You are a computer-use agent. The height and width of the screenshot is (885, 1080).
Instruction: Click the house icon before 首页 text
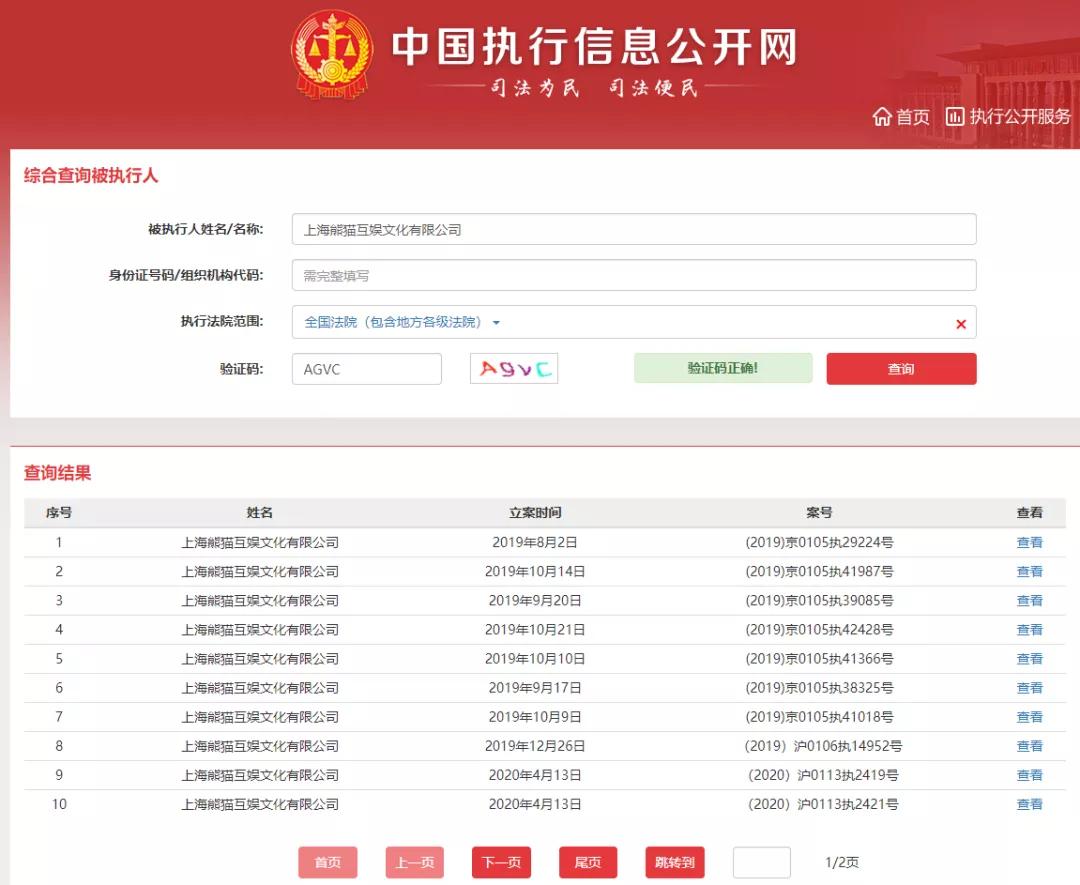884,116
